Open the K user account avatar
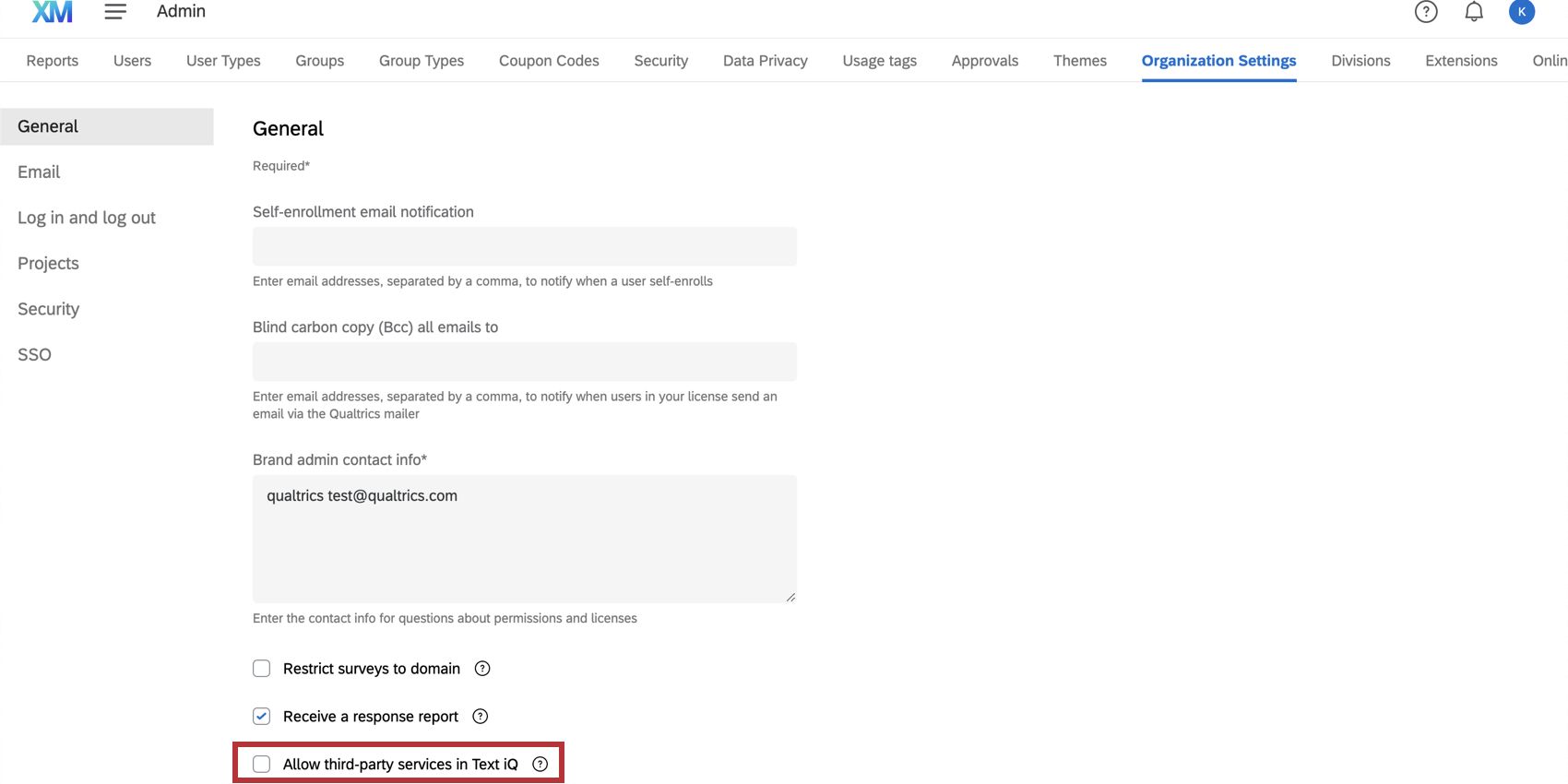 click(1522, 11)
